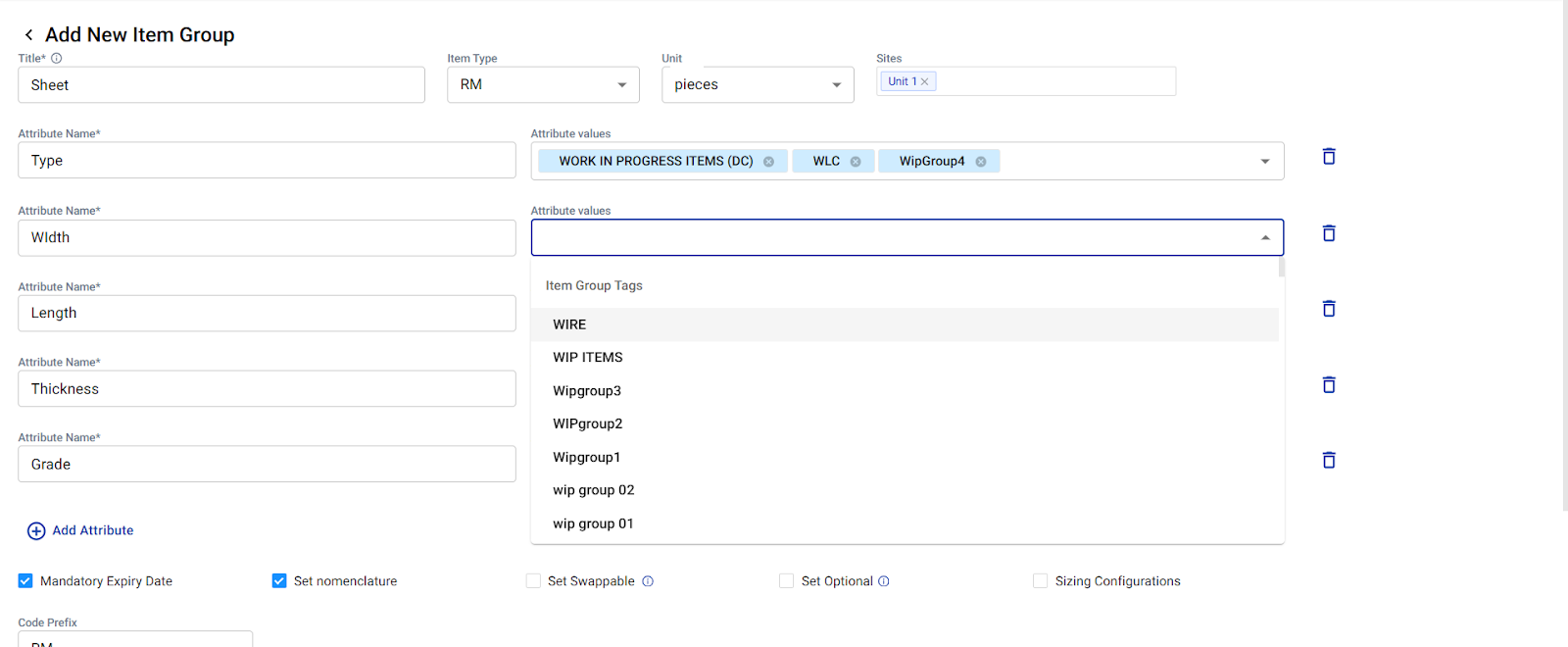Toggle the Set nomenclature checkbox

tap(279, 581)
